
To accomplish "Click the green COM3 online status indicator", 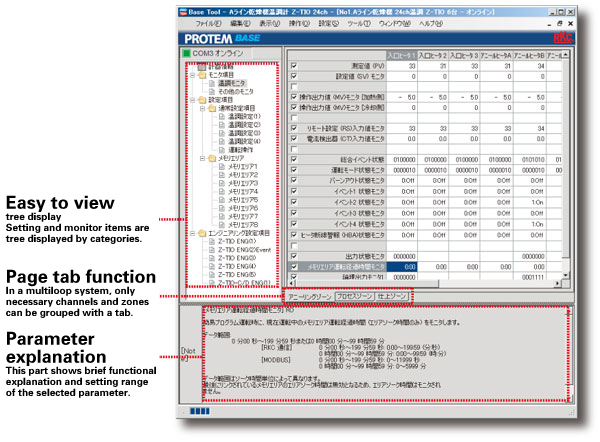I will pos(186,53).
